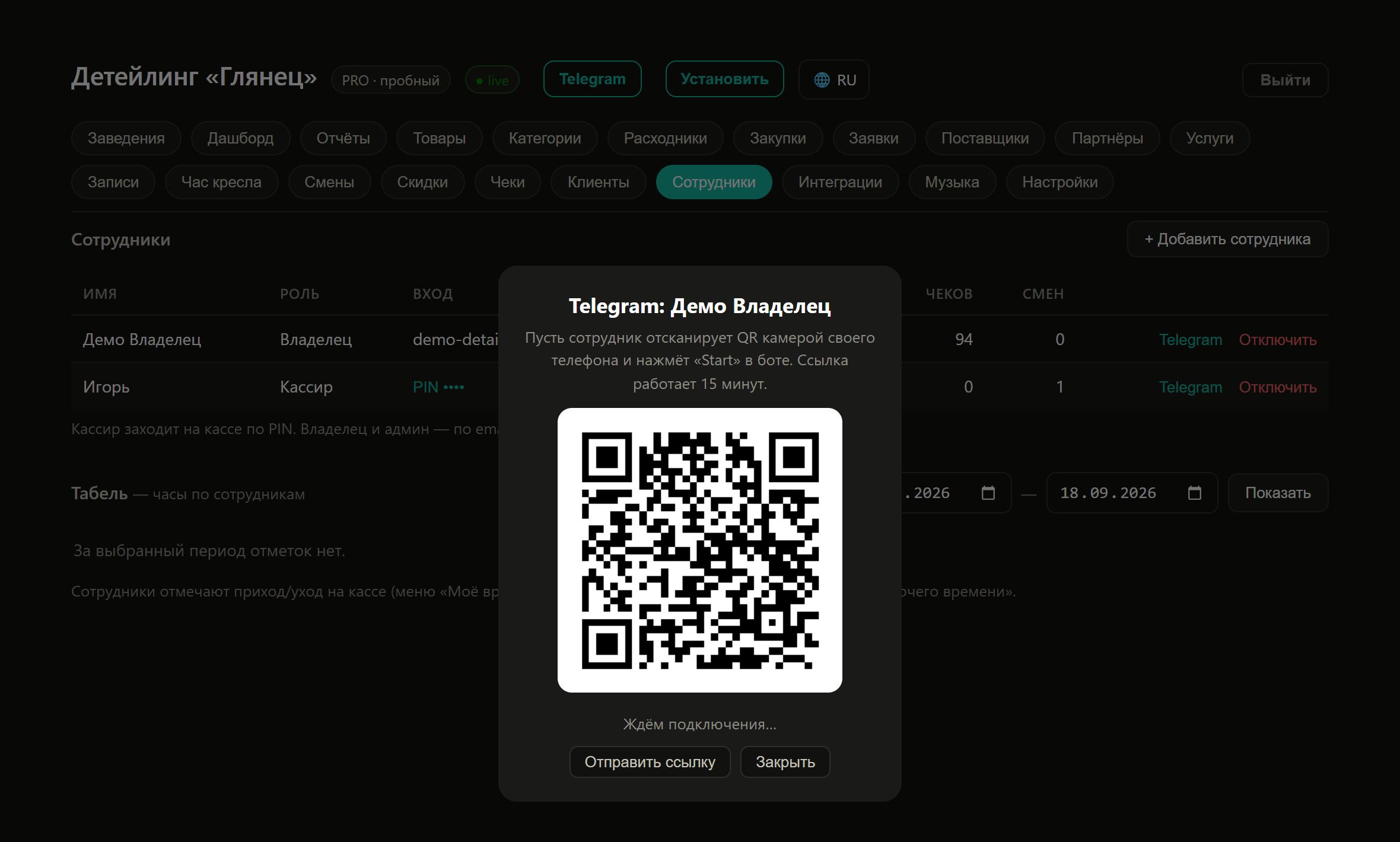Click the РОЛЬ column header
1400x842 pixels.
300,294
